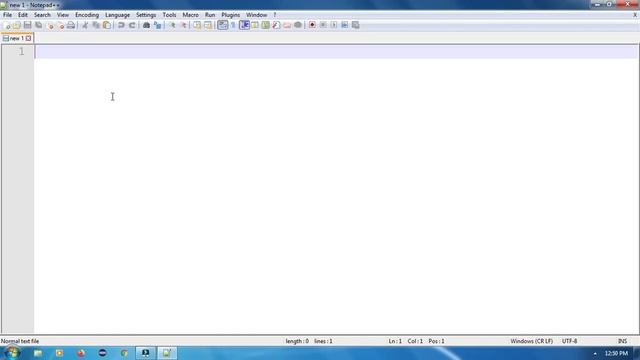Open the Edit menu
This screenshot has height=360, width=640.
coord(22,15)
